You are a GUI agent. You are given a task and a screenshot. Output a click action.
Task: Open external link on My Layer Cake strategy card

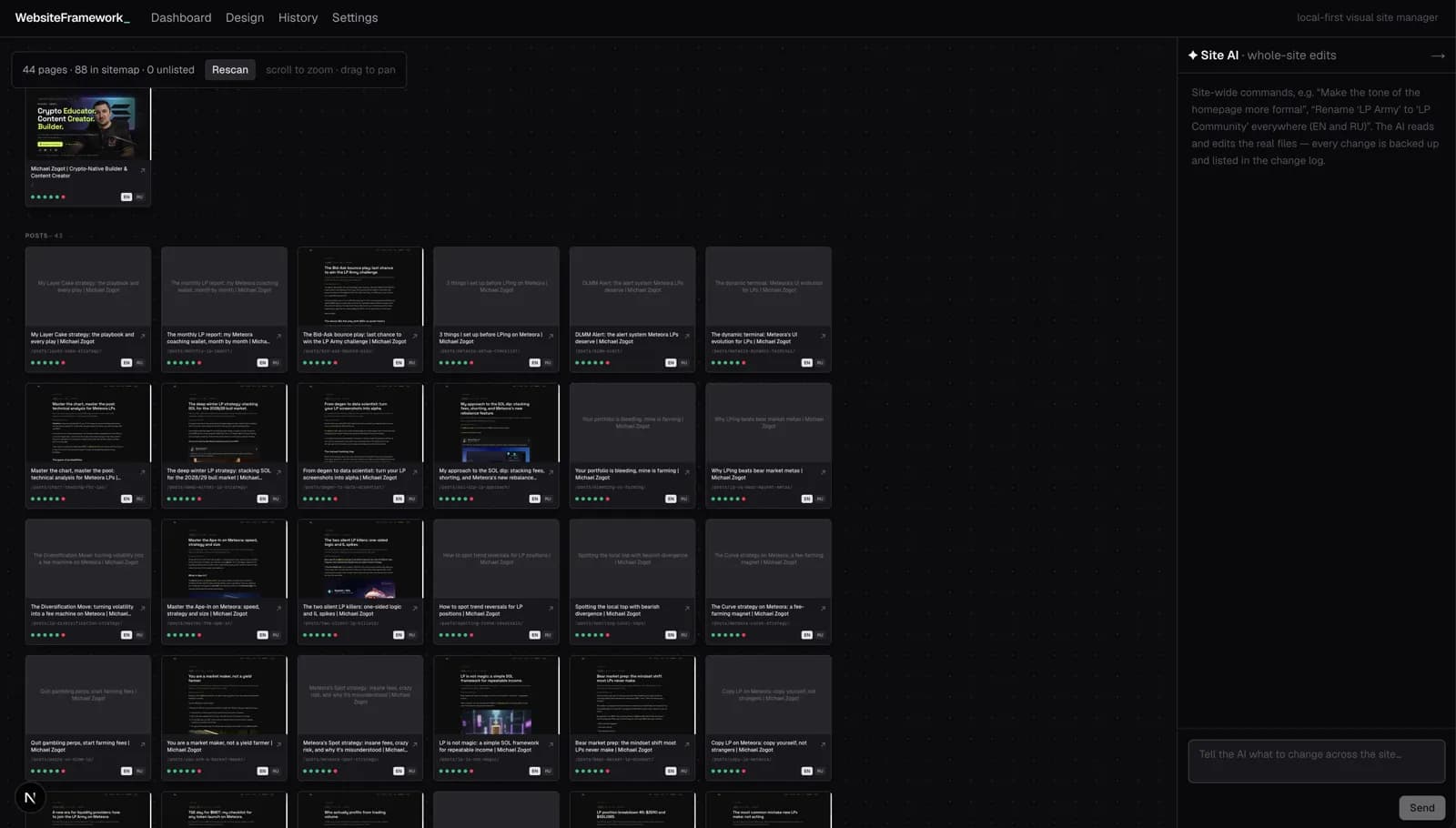[x=143, y=336]
